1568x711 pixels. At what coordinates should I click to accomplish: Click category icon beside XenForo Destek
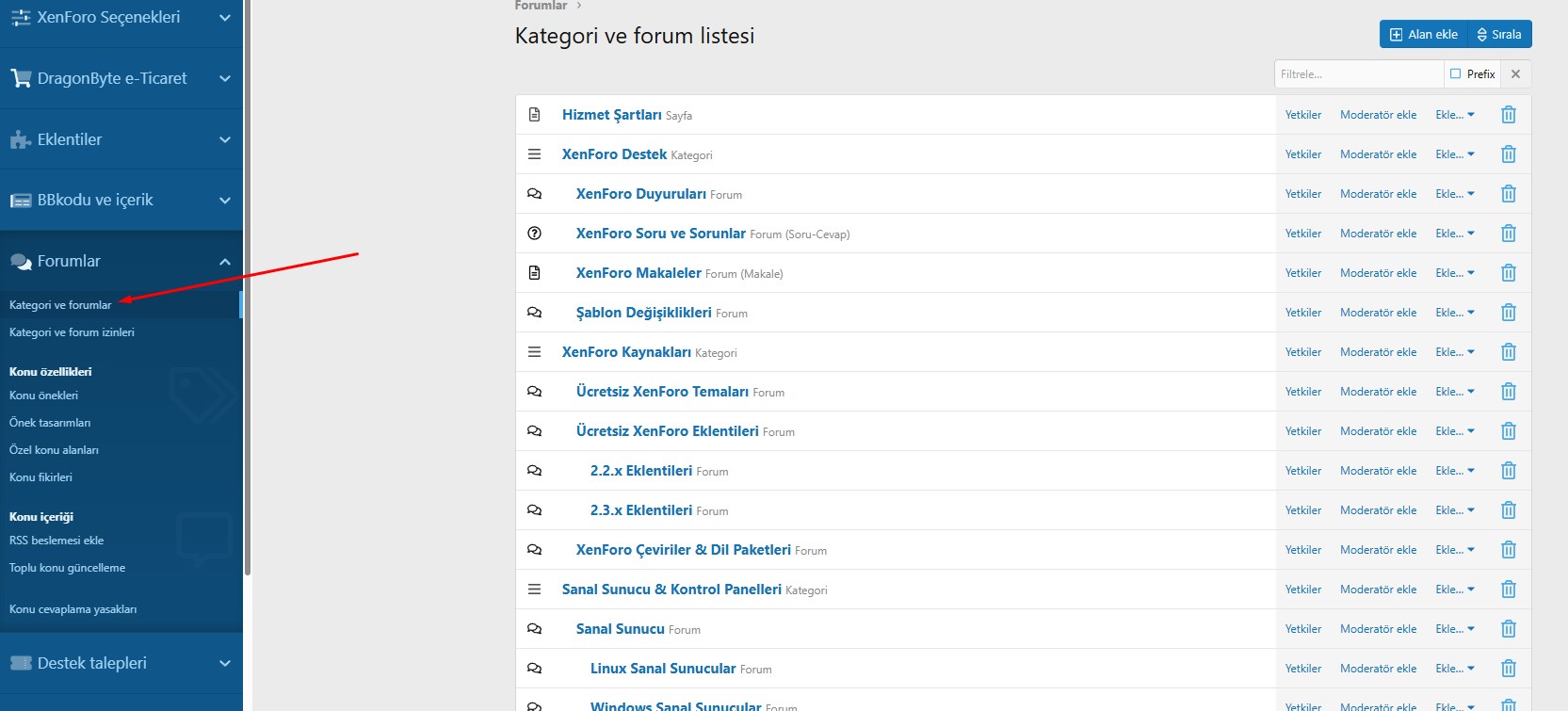(x=534, y=154)
